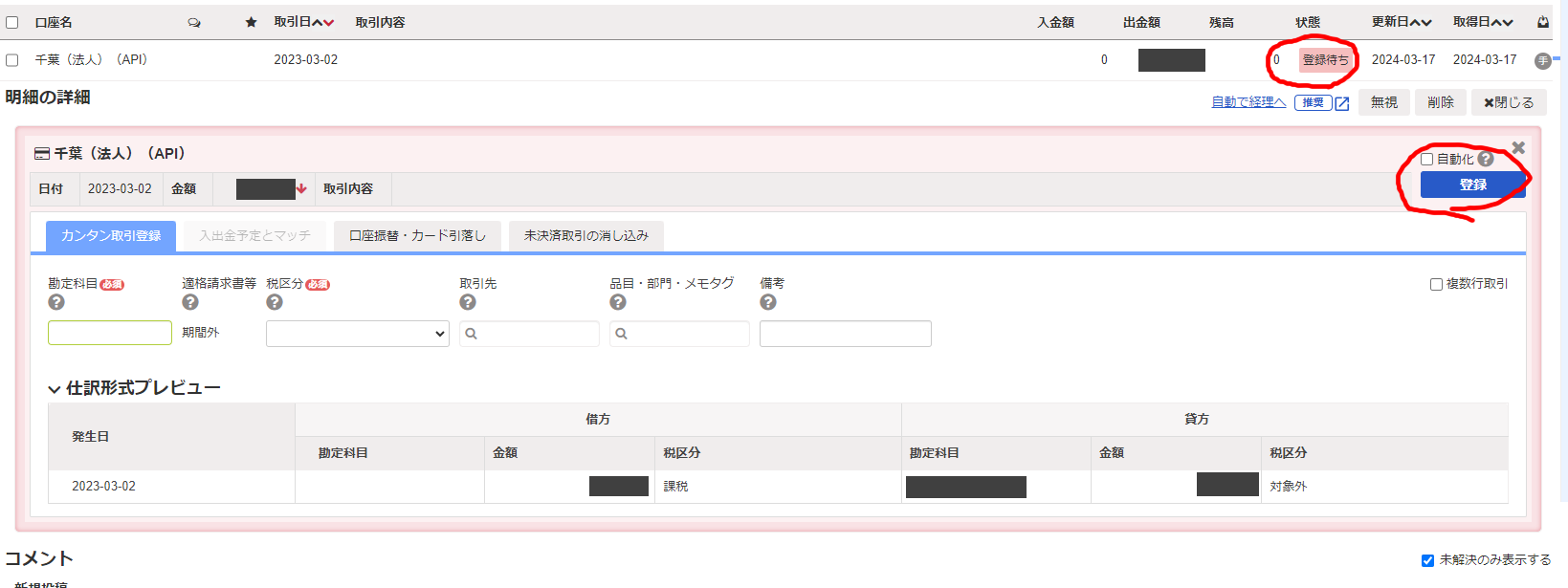Click the help icon under 適格請求書等
The height and width of the screenshot is (588, 1568).
point(190,302)
